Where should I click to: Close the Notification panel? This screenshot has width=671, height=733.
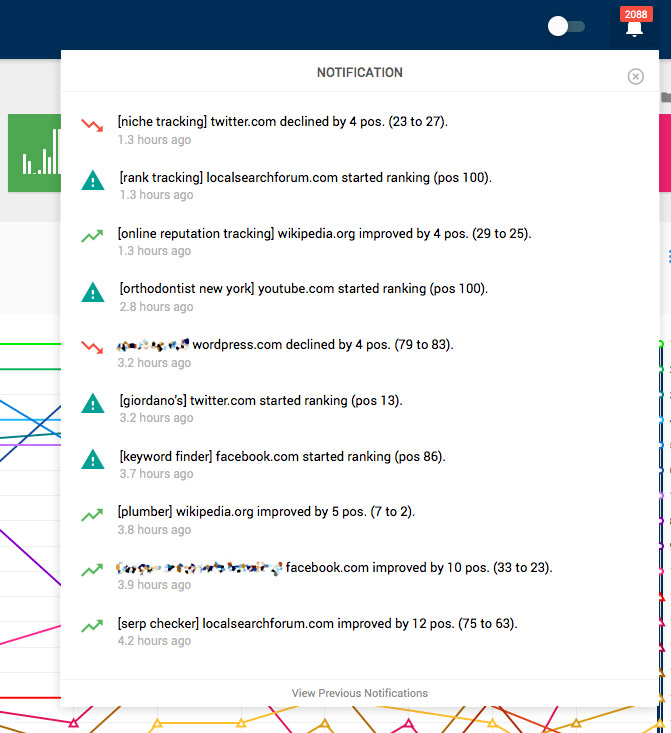coord(635,77)
